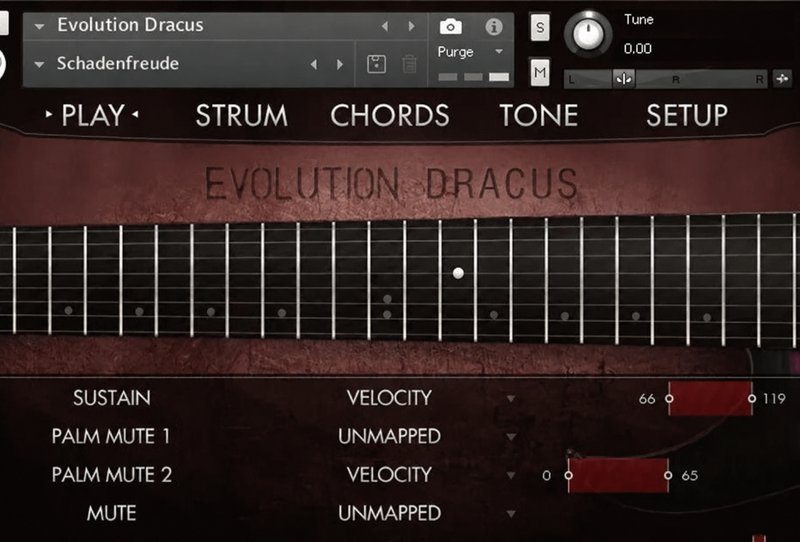
Task: Select the MUTE articulation
Action: pyautogui.click(x=112, y=513)
